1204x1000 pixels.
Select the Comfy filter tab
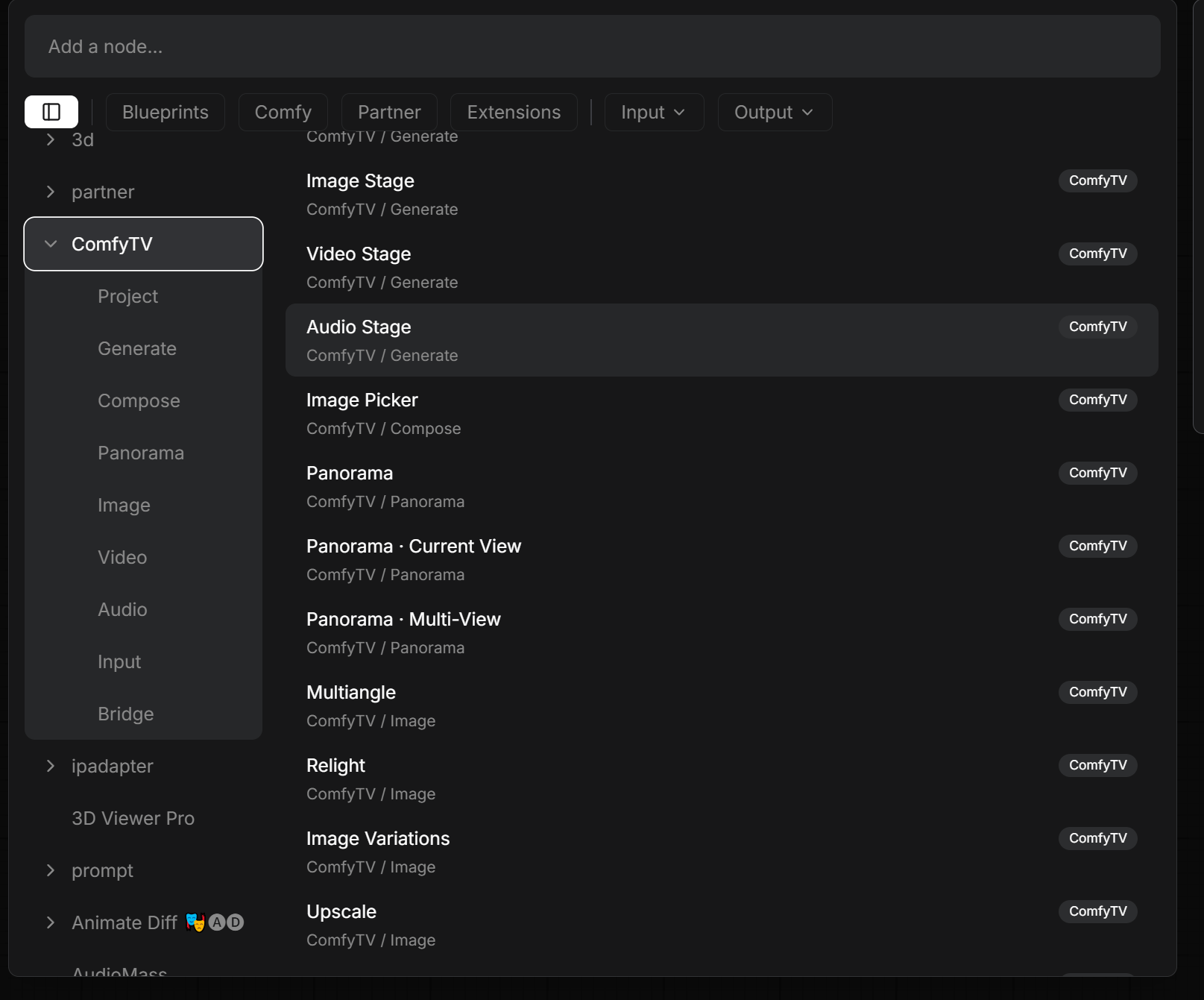pos(283,112)
